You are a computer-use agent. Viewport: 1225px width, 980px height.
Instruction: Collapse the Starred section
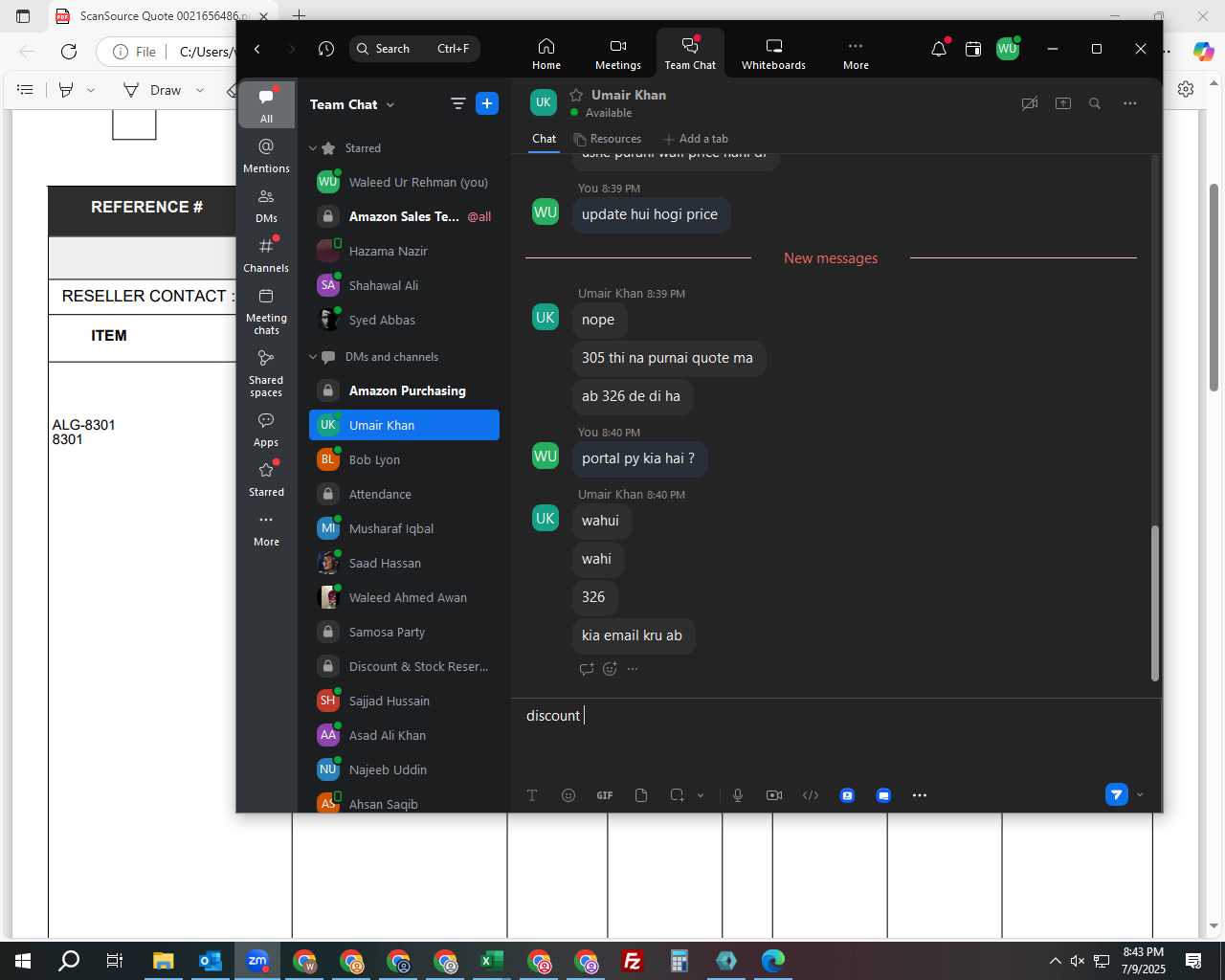click(313, 148)
